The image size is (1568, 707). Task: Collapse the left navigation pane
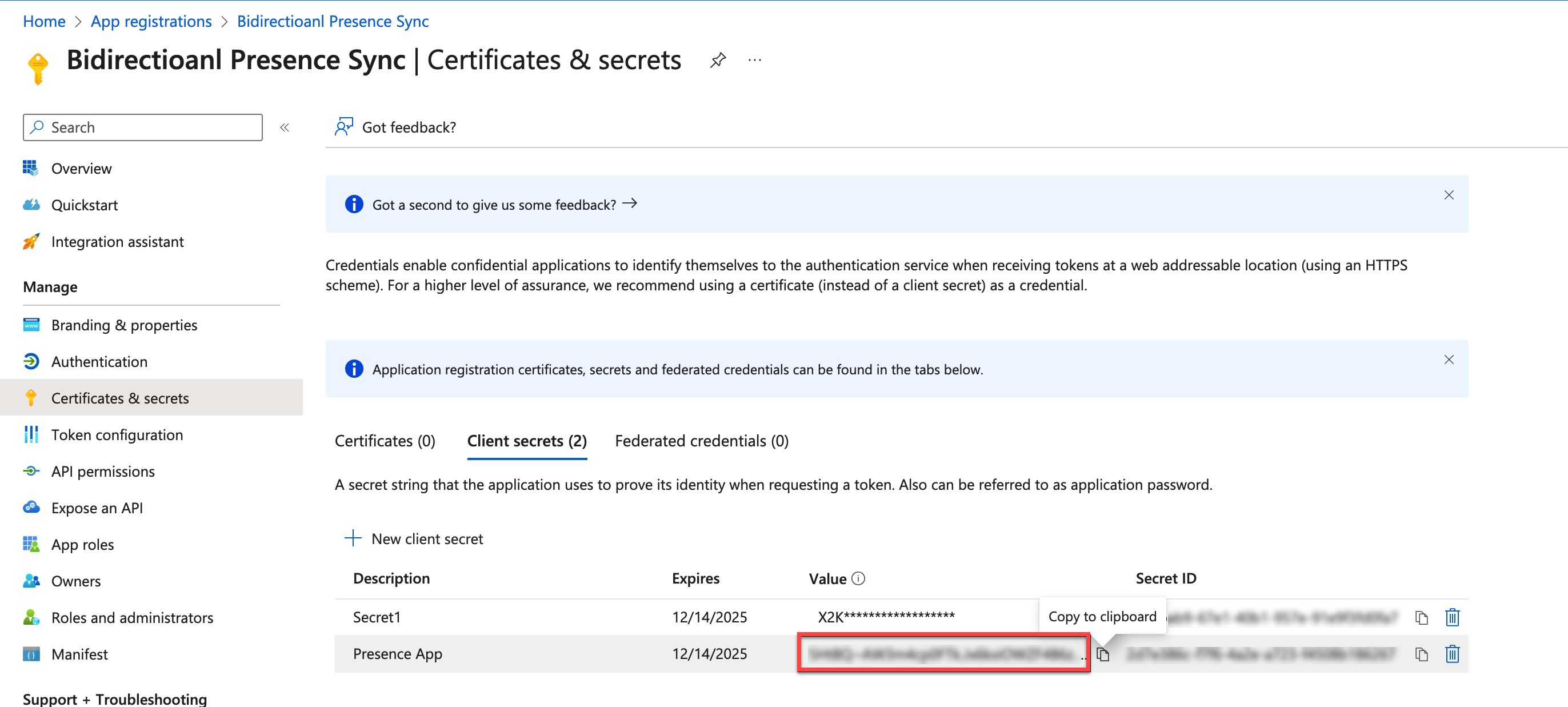click(284, 127)
